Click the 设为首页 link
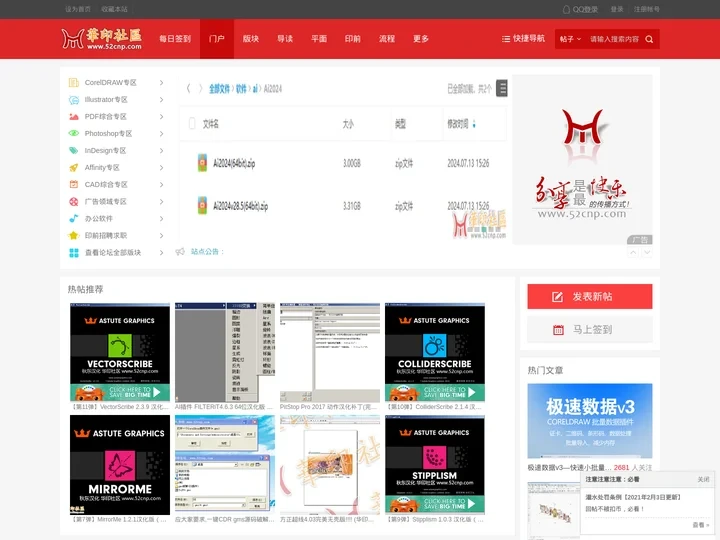Image resolution: width=720 pixels, height=540 pixels. [78, 9]
